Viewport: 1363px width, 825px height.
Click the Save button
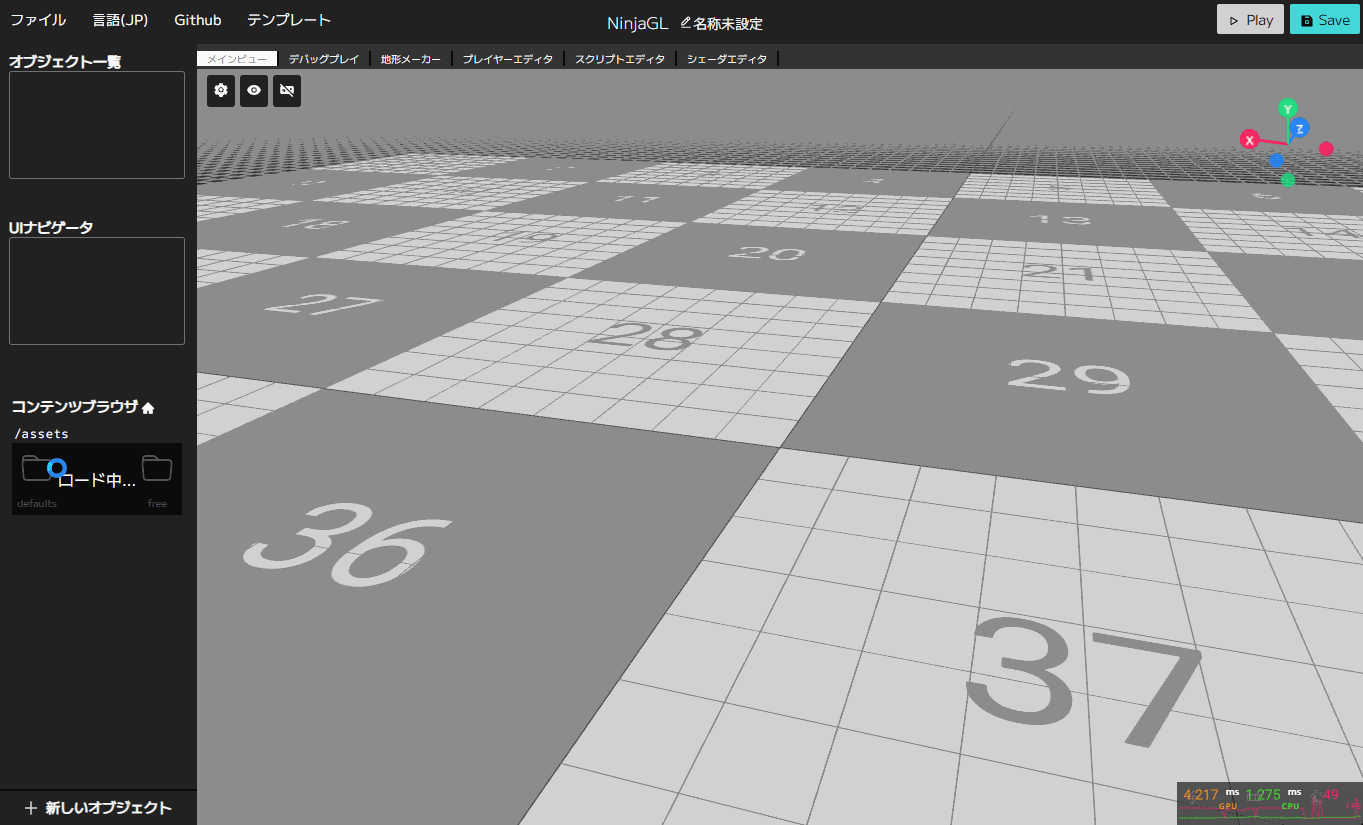[x=1324, y=19]
